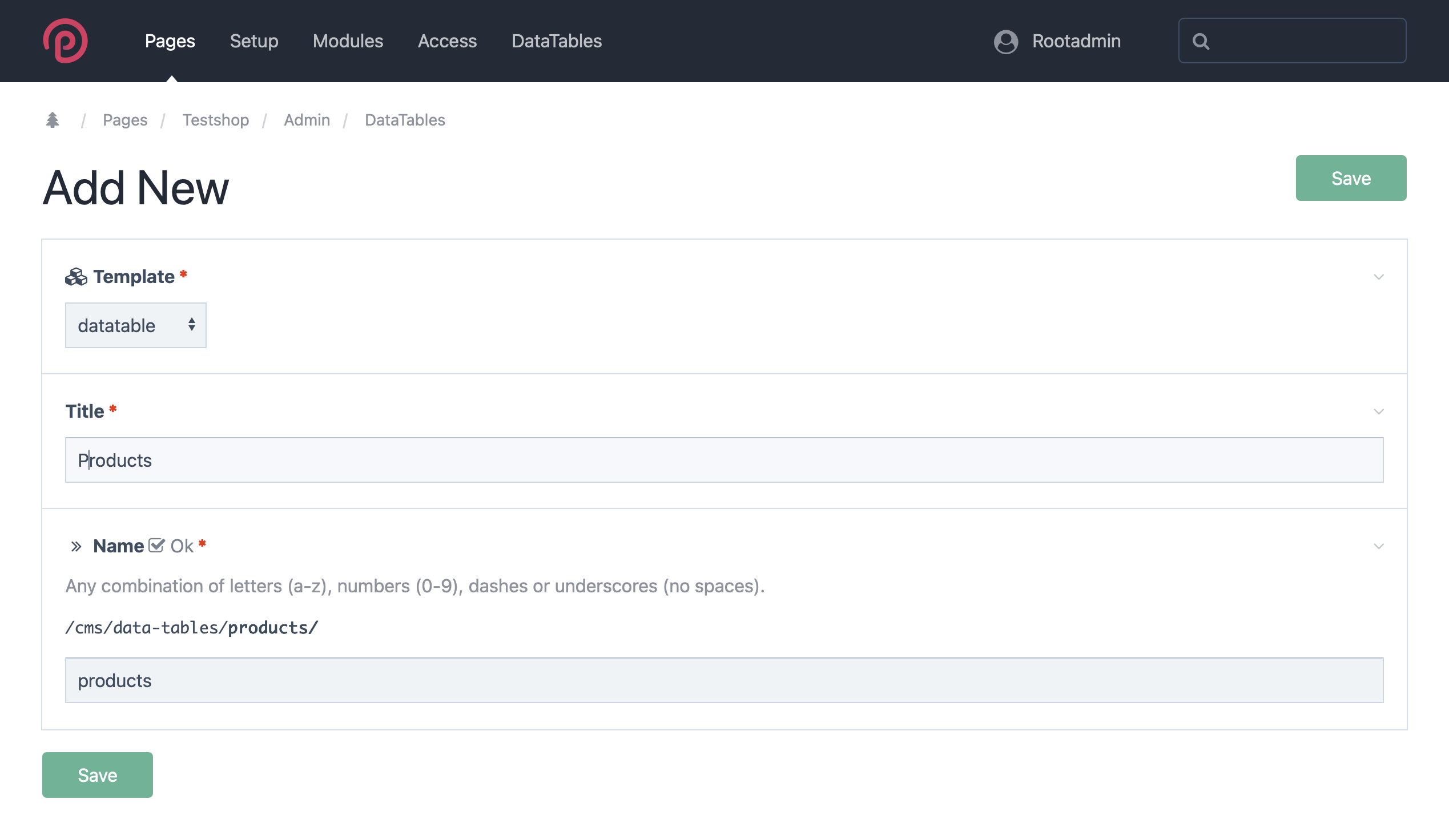The width and height of the screenshot is (1449, 840).
Task: Click the Rootadmin user avatar icon
Action: tap(1005, 41)
